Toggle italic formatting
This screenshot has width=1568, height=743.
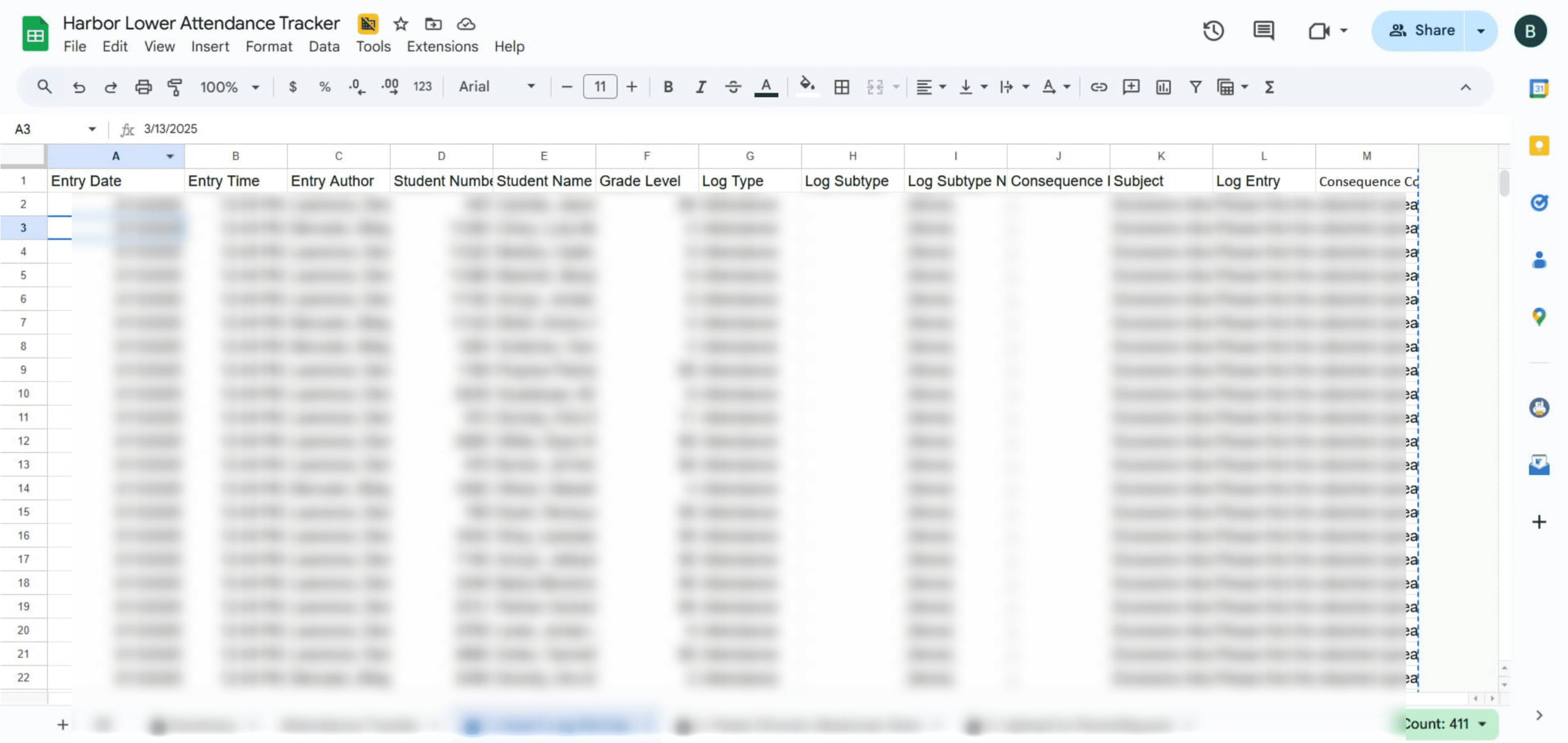coord(701,87)
